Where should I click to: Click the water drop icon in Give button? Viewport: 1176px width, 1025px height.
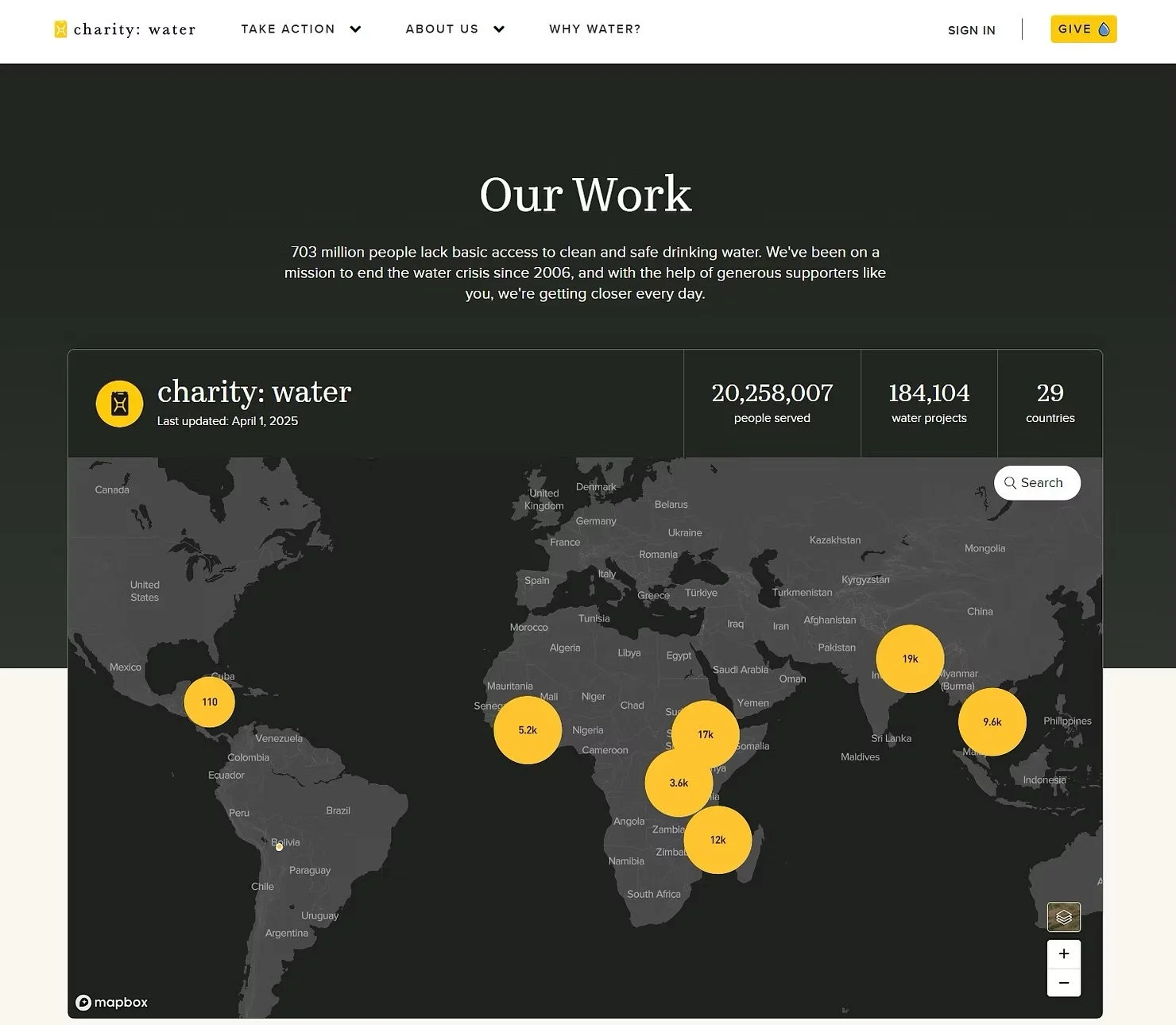tap(1104, 29)
